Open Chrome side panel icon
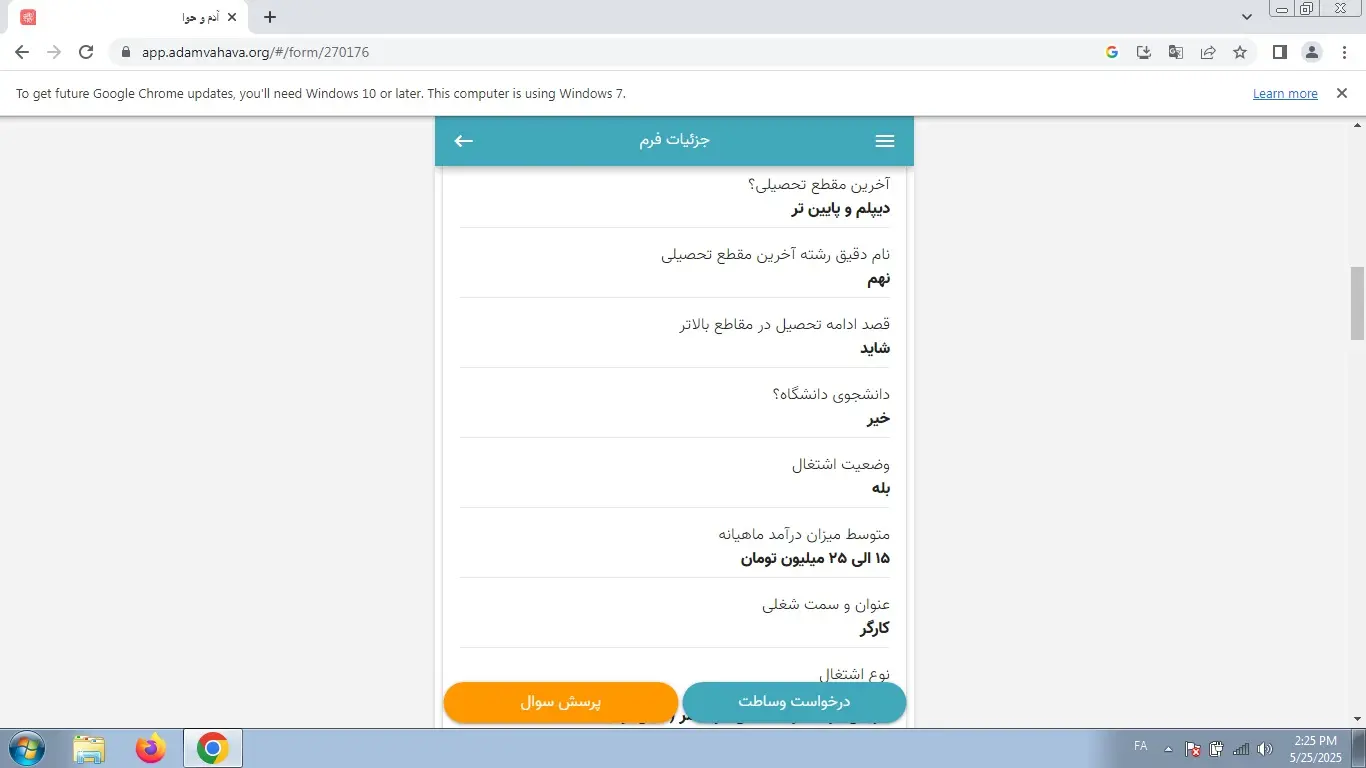Screen dimensions: 1366x768 [1279, 52]
